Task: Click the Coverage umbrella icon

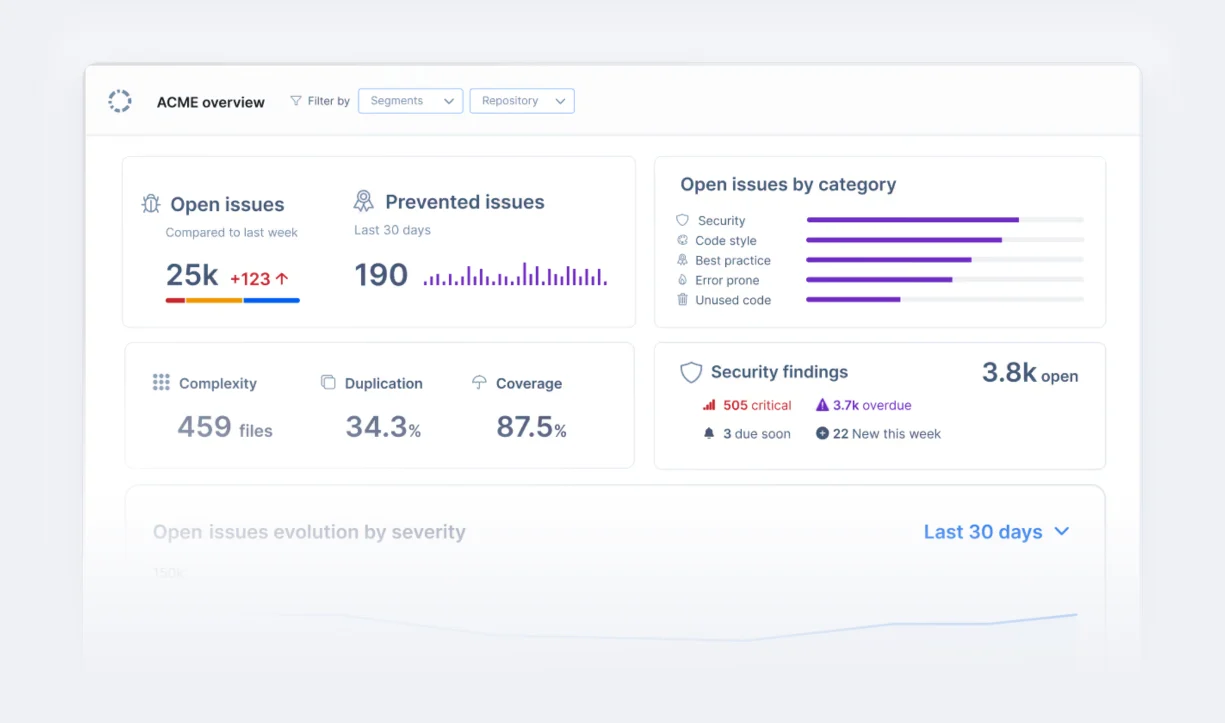Action: [x=479, y=382]
